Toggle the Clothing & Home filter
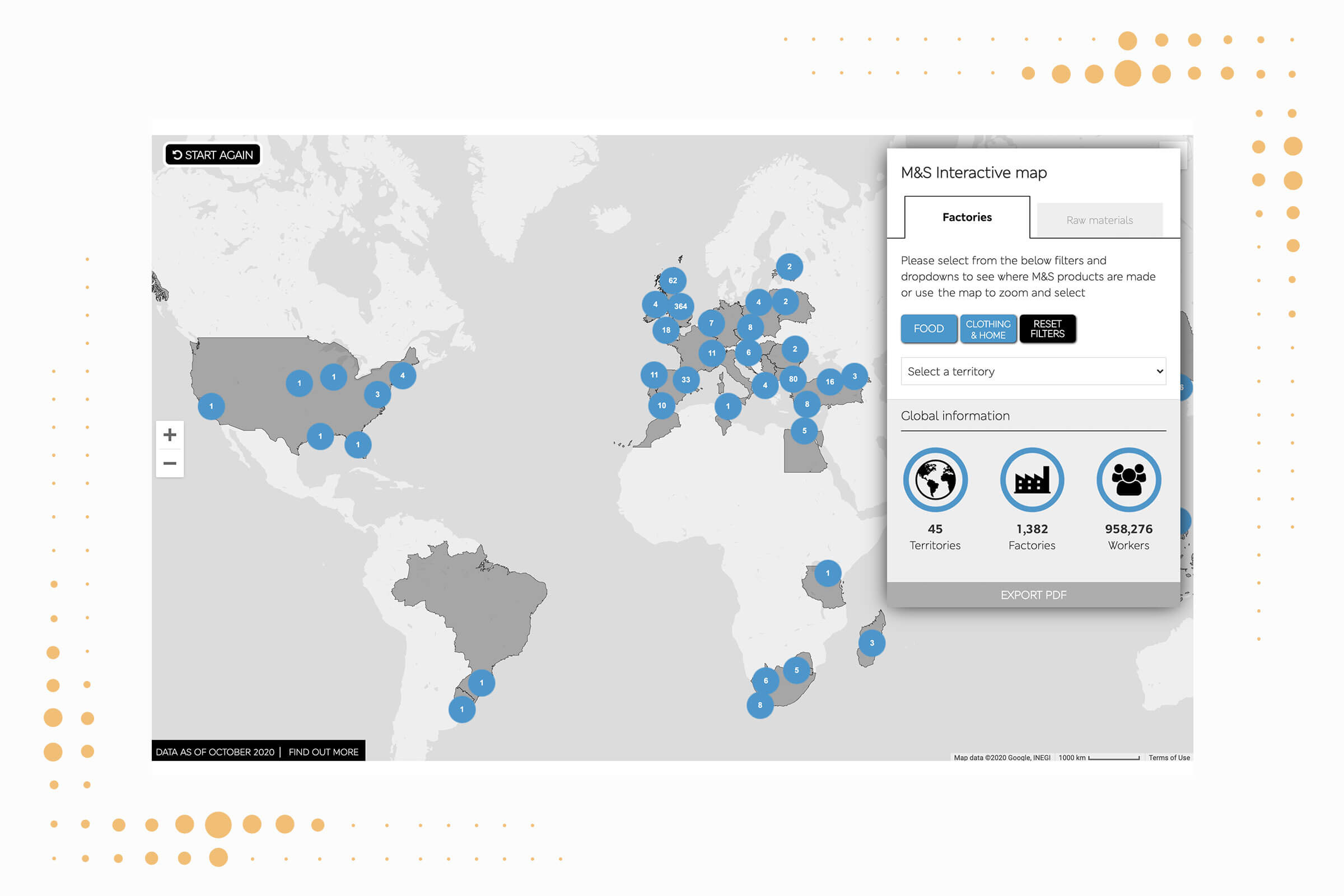 (x=987, y=329)
